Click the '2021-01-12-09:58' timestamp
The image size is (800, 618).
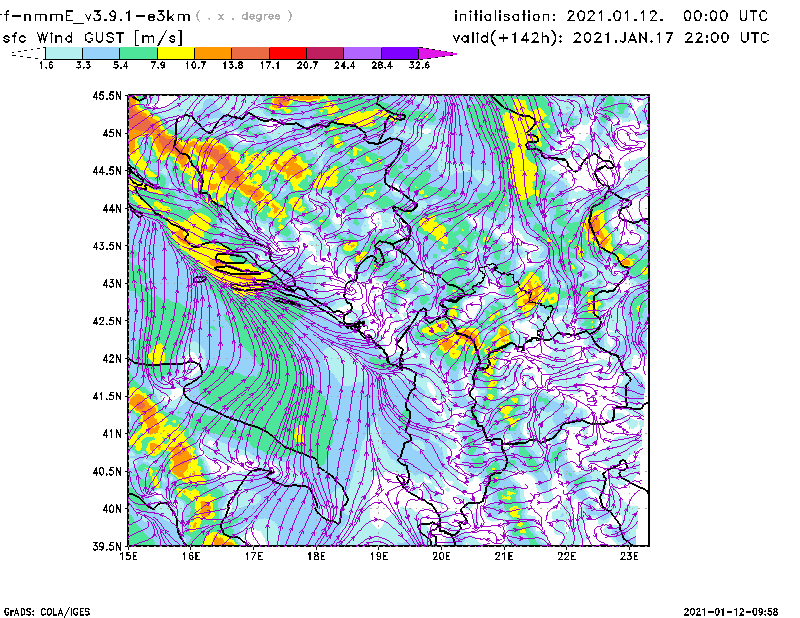(731, 612)
